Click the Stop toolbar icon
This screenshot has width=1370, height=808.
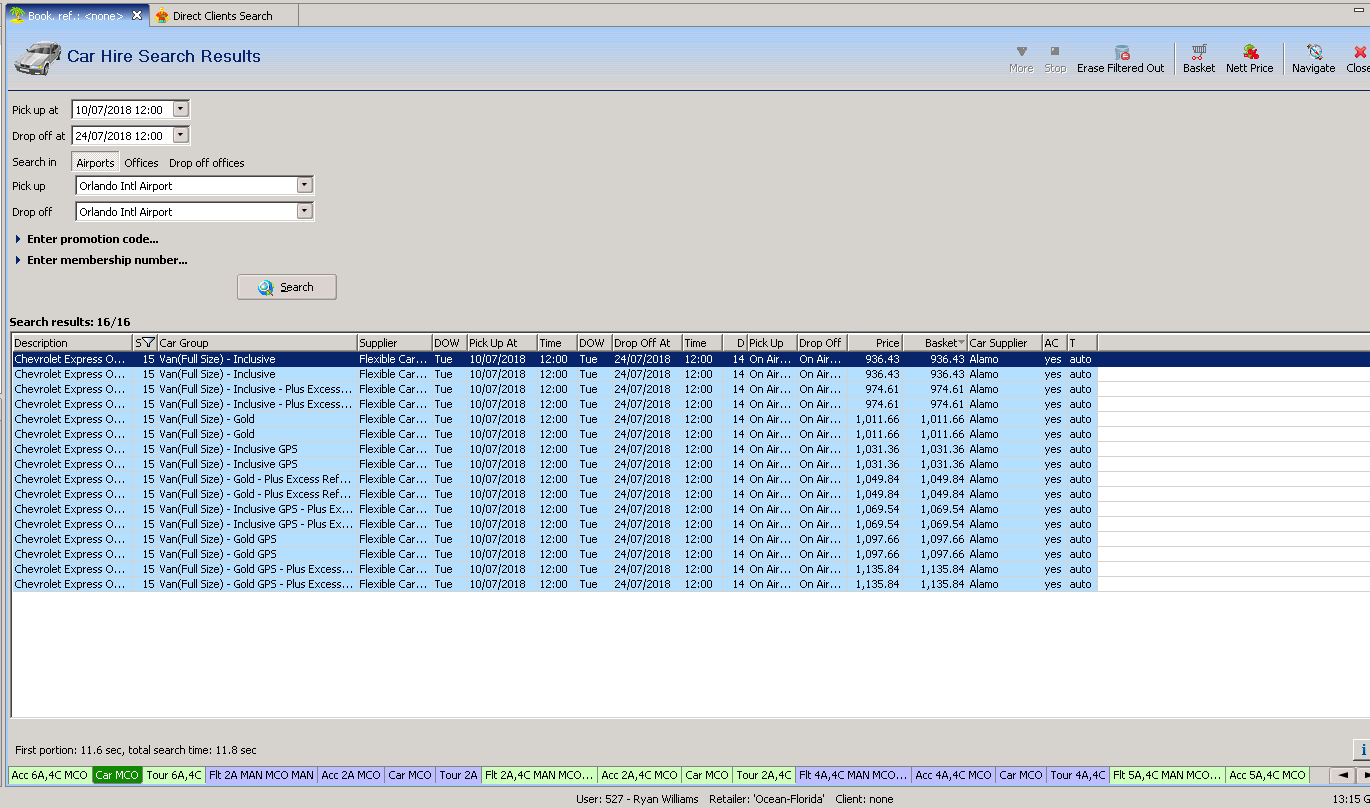pos(1055,52)
